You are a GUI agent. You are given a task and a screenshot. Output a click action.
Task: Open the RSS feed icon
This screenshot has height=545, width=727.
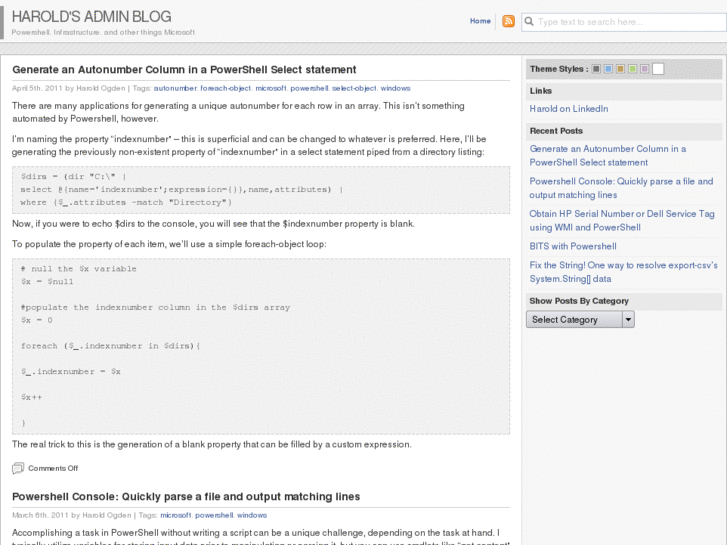point(508,21)
